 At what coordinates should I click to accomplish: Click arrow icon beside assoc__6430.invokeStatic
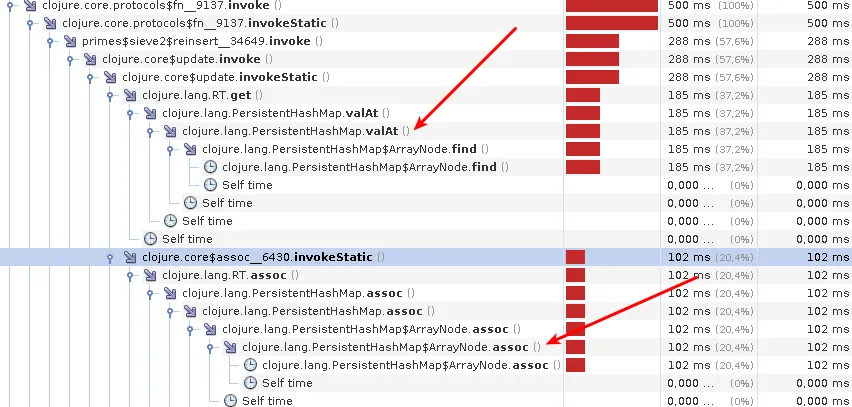(x=130, y=257)
